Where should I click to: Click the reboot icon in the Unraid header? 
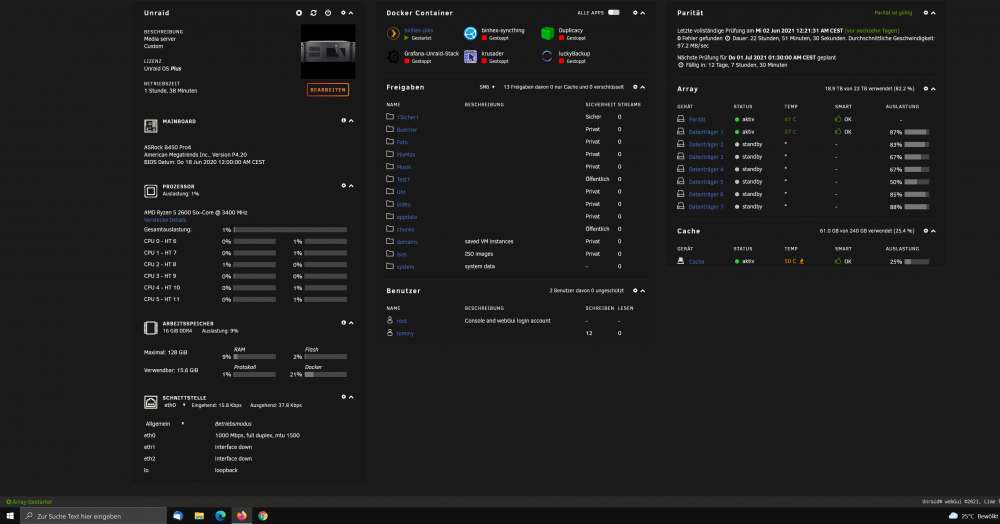point(313,13)
